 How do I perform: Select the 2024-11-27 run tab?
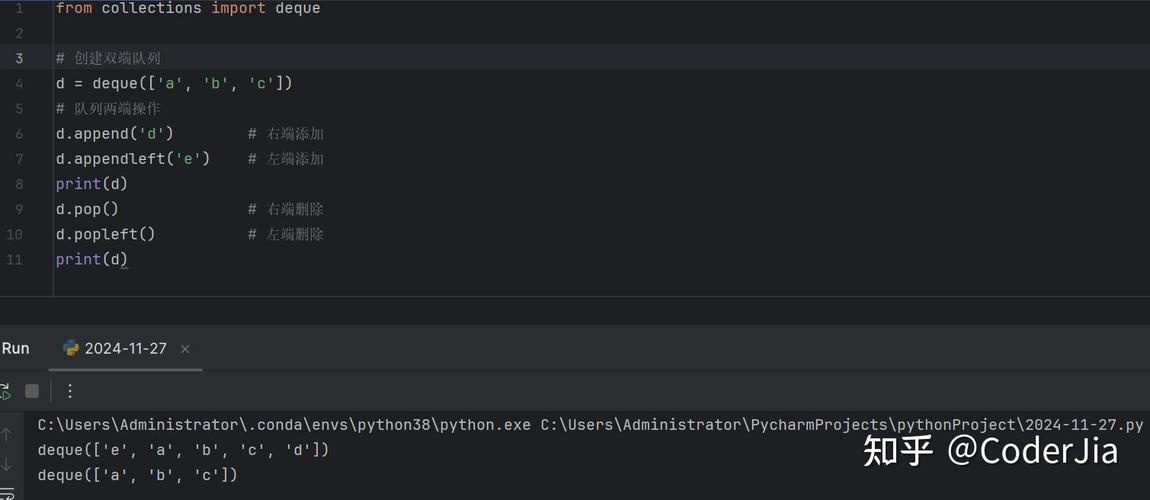125,349
